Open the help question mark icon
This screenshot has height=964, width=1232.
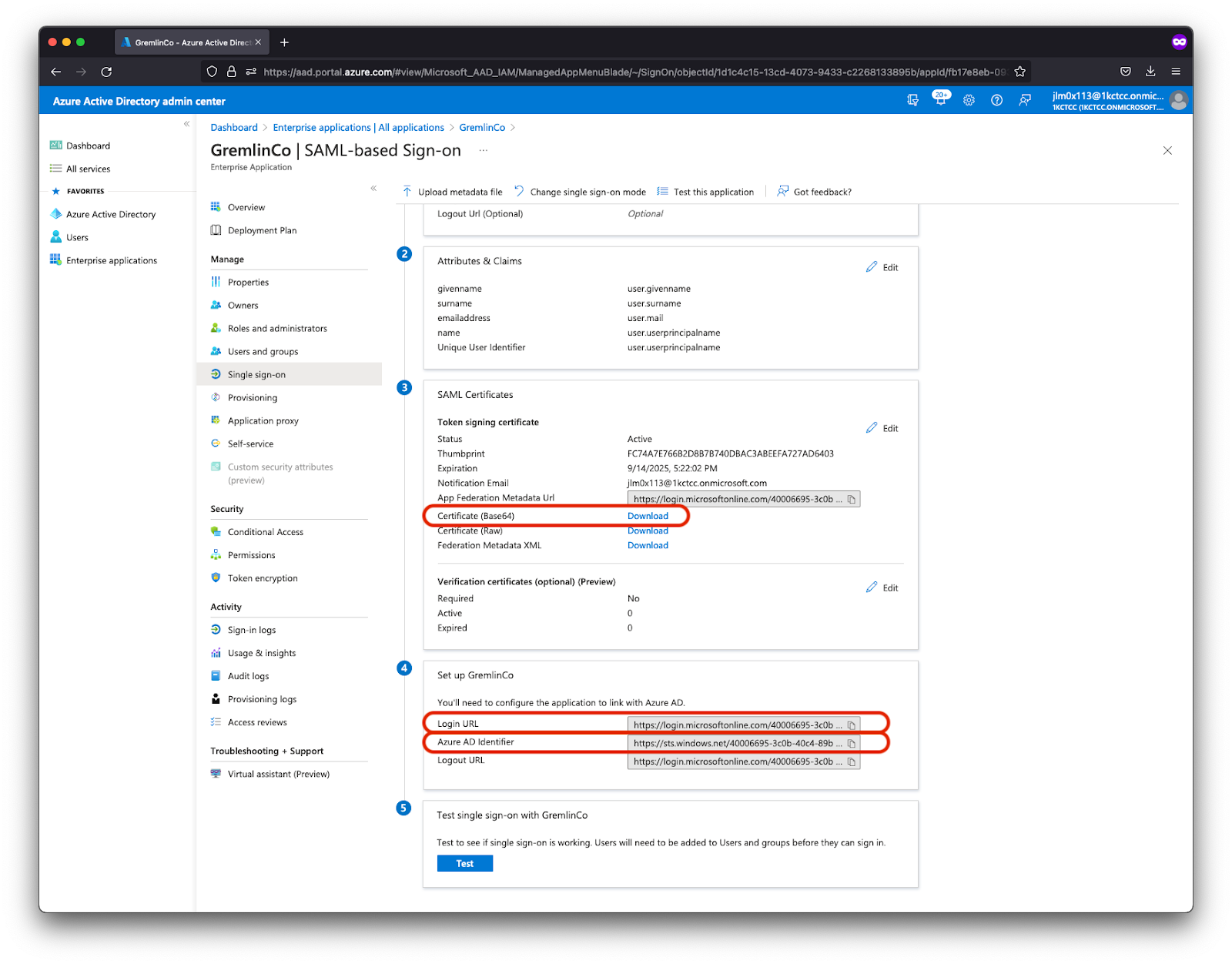coord(996,100)
